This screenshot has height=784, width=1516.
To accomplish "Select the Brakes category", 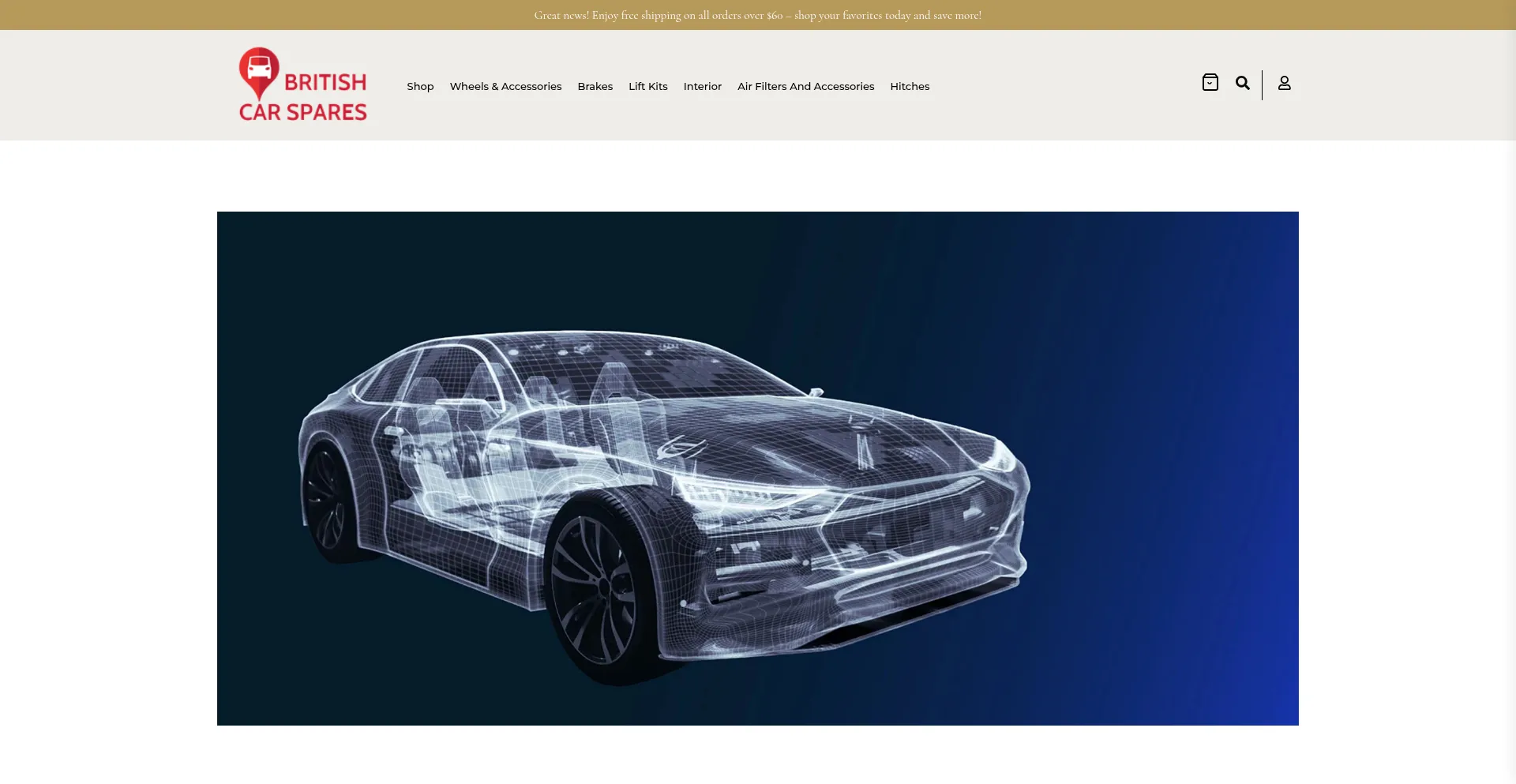I will coord(595,86).
